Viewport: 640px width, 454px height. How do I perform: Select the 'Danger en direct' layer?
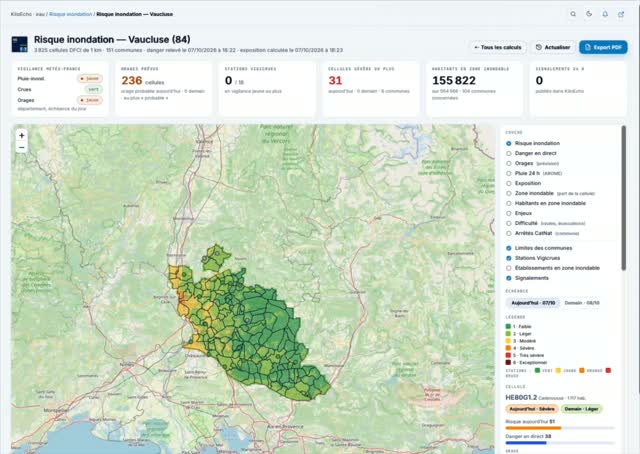(x=509, y=154)
